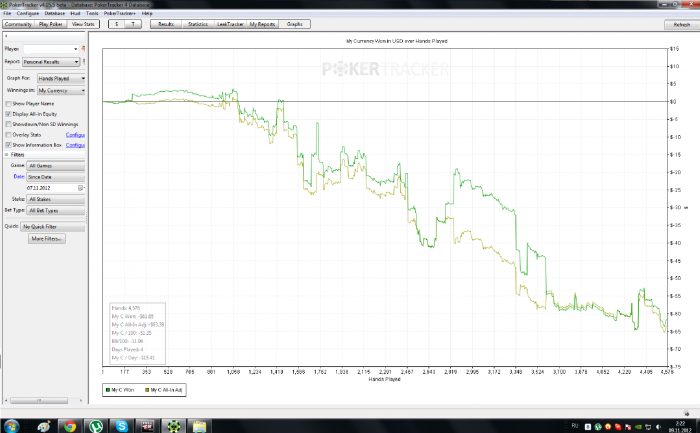Switch to the Play Poker tab
Image resolution: width=700 pixels, height=433 pixels.
coord(50,24)
